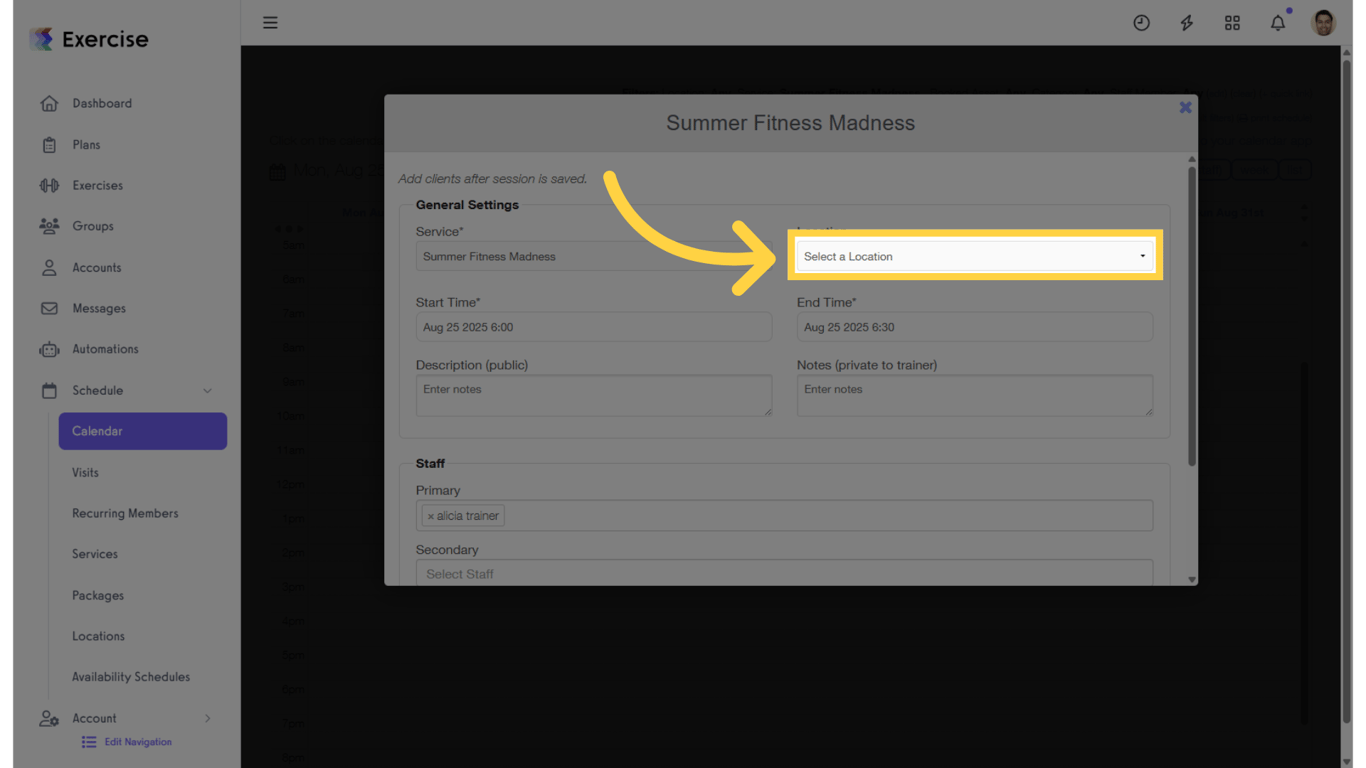1366x768 pixels.
Task: Open the Visits submenu item
Action: [x=85, y=472]
